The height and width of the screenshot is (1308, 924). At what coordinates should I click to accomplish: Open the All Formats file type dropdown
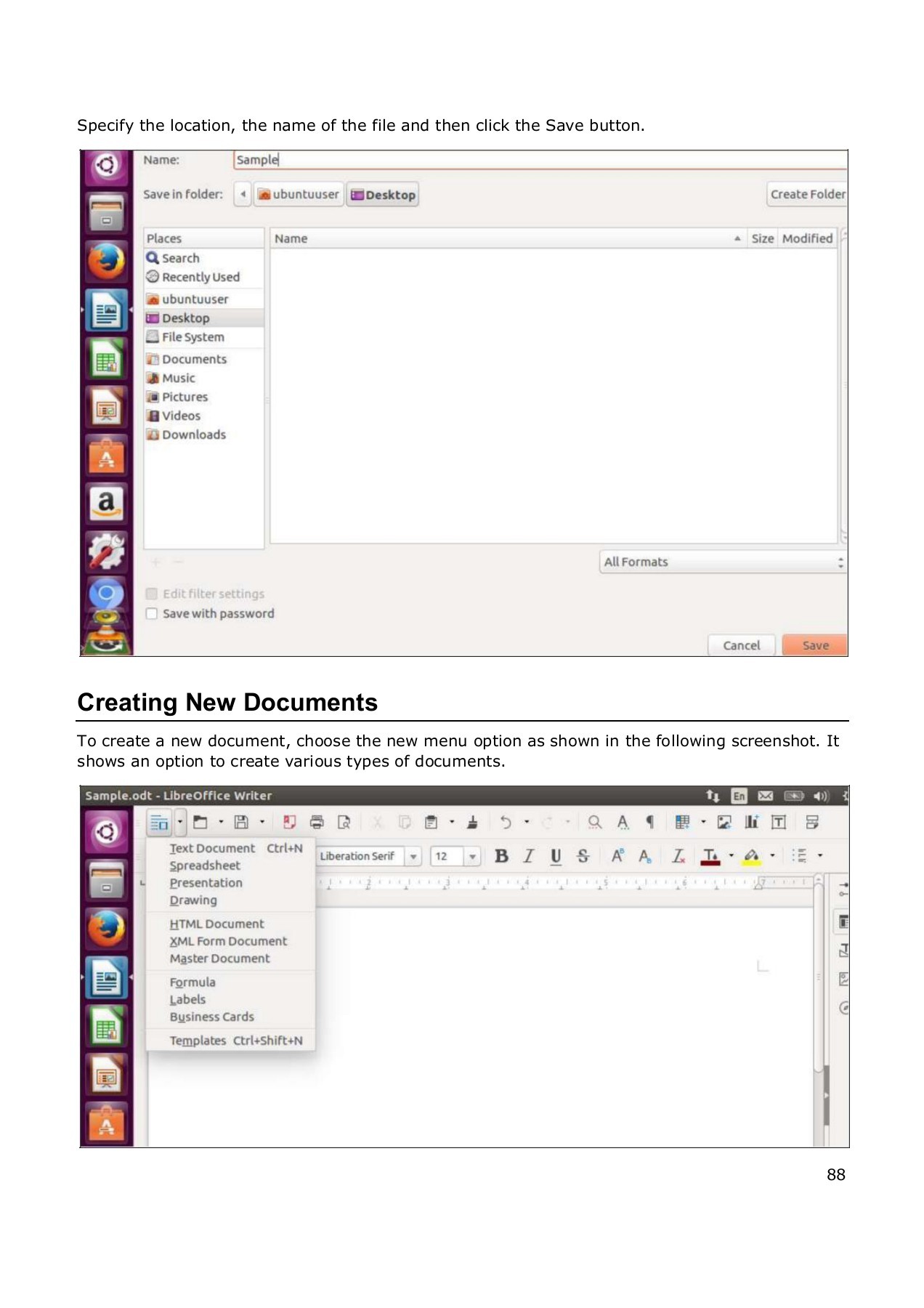723,562
